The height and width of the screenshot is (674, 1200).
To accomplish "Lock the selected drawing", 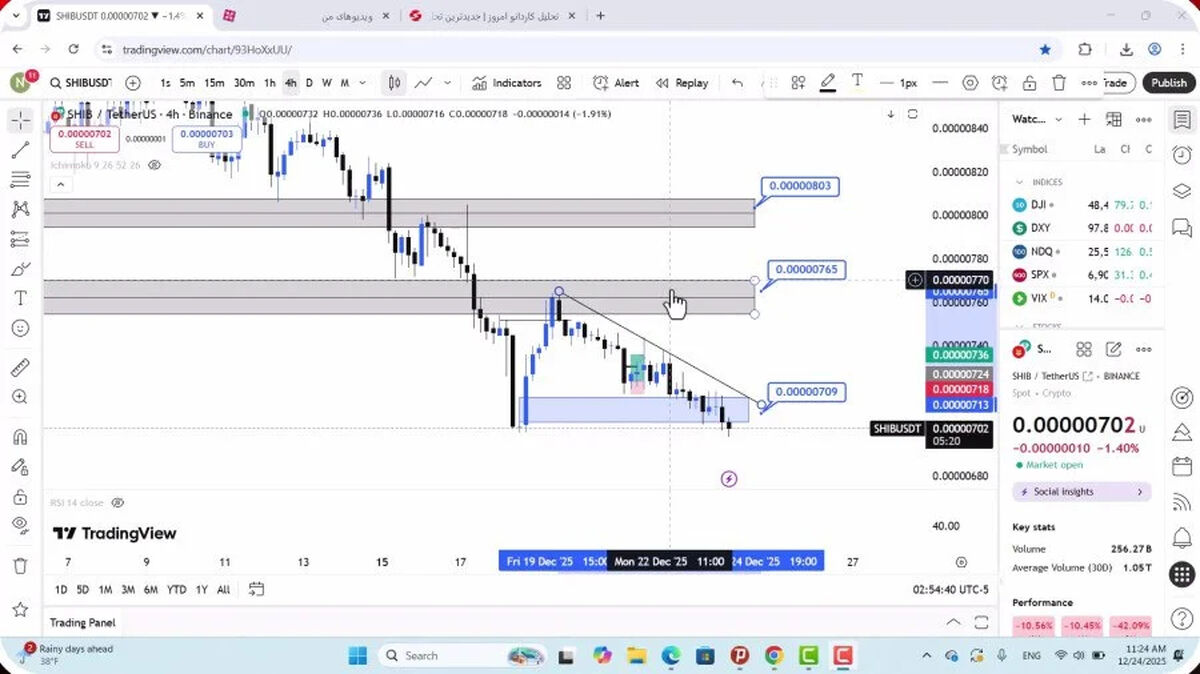I will click(1029, 83).
